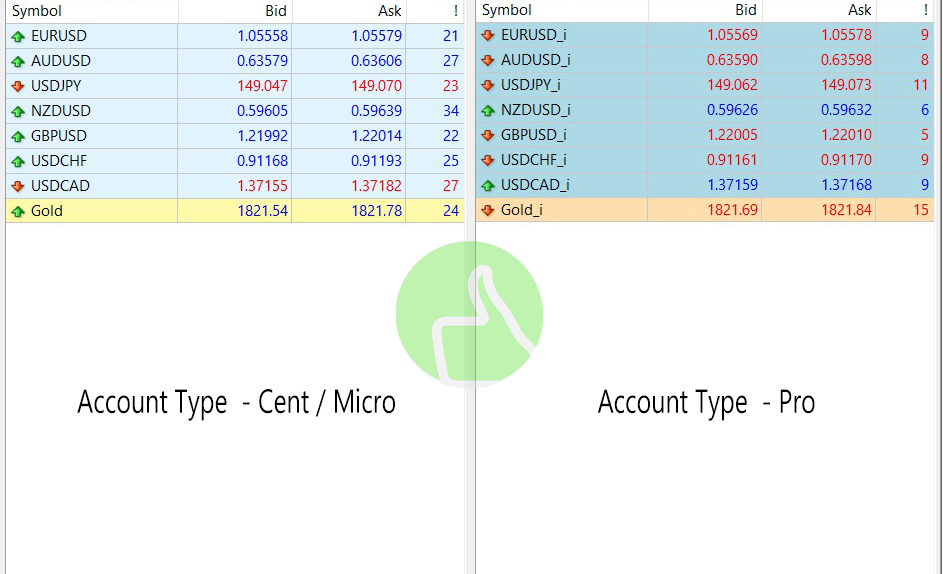Screen dimensions: 943x574
Task: Select the AUDUSD_i symbol name
Action: tap(536, 60)
